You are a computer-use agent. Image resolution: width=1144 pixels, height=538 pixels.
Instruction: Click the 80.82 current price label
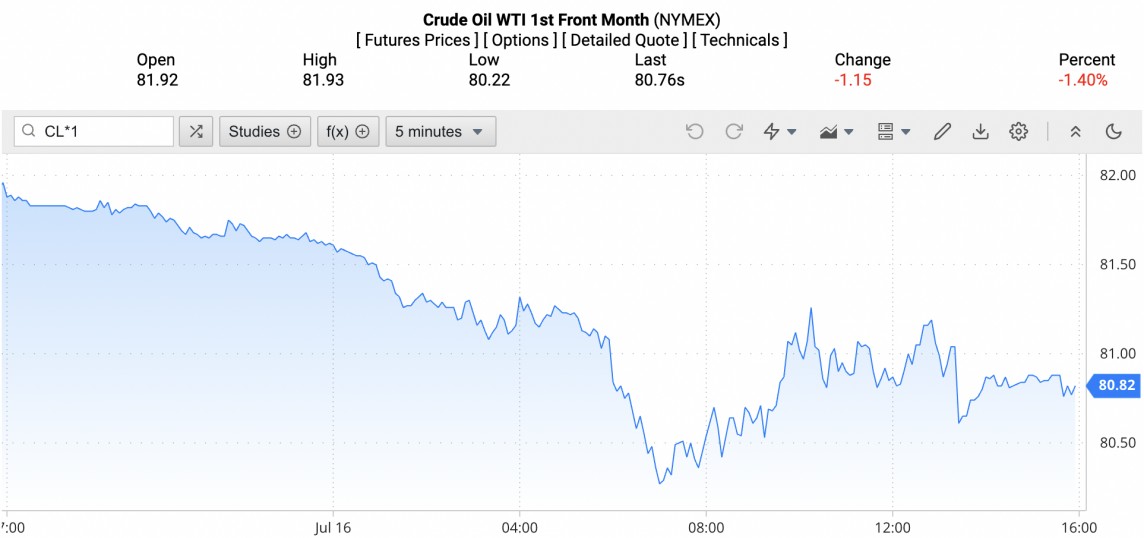pyautogui.click(x=1116, y=385)
